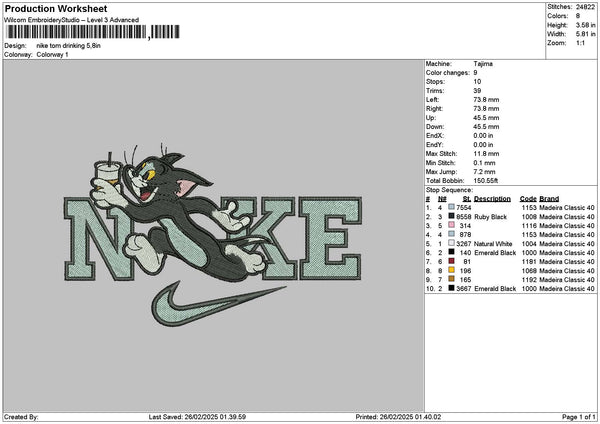Click the pink swatch in stop row 3

pyautogui.click(x=452, y=225)
